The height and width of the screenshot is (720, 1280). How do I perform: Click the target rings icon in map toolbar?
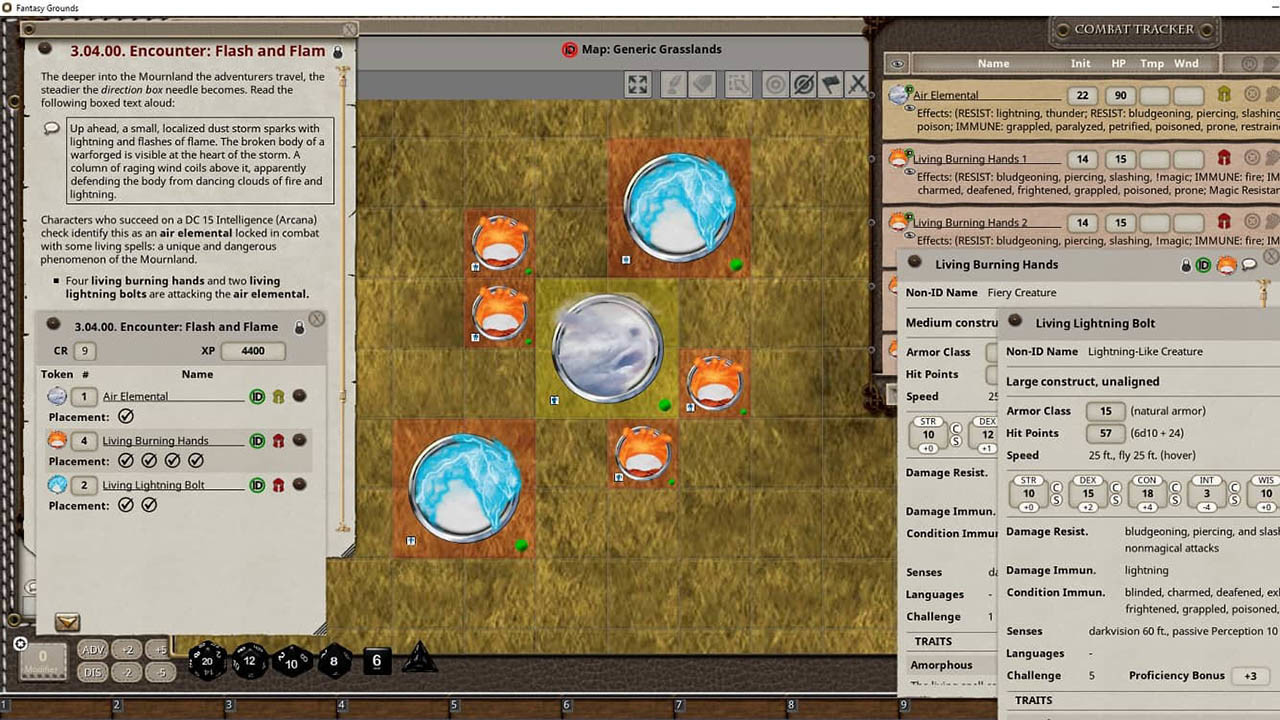pos(775,85)
